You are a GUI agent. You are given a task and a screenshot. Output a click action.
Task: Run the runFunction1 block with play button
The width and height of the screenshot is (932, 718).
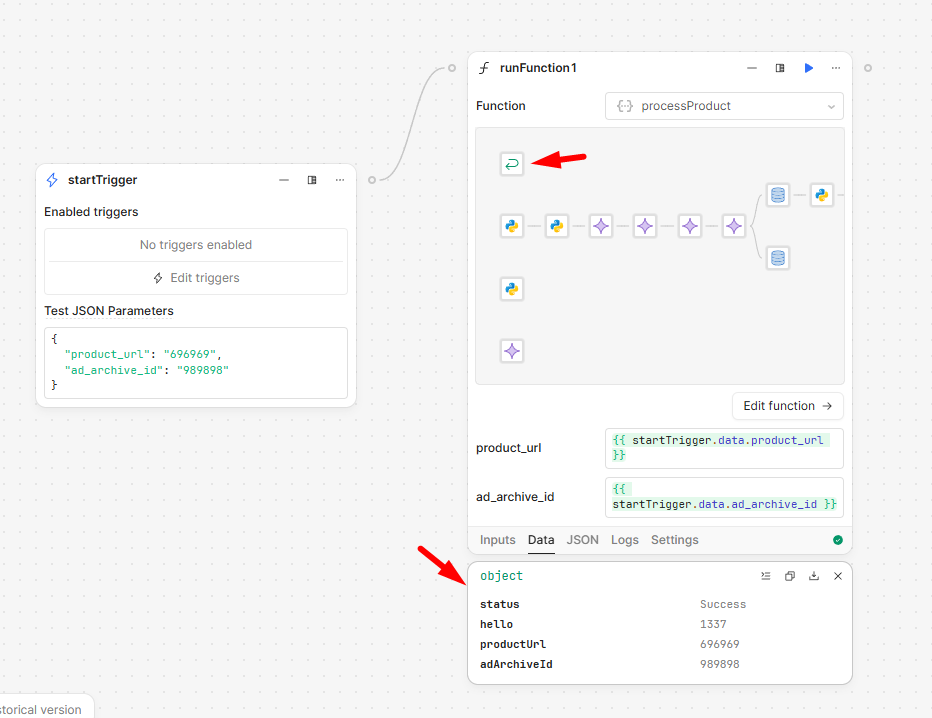click(808, 68)
